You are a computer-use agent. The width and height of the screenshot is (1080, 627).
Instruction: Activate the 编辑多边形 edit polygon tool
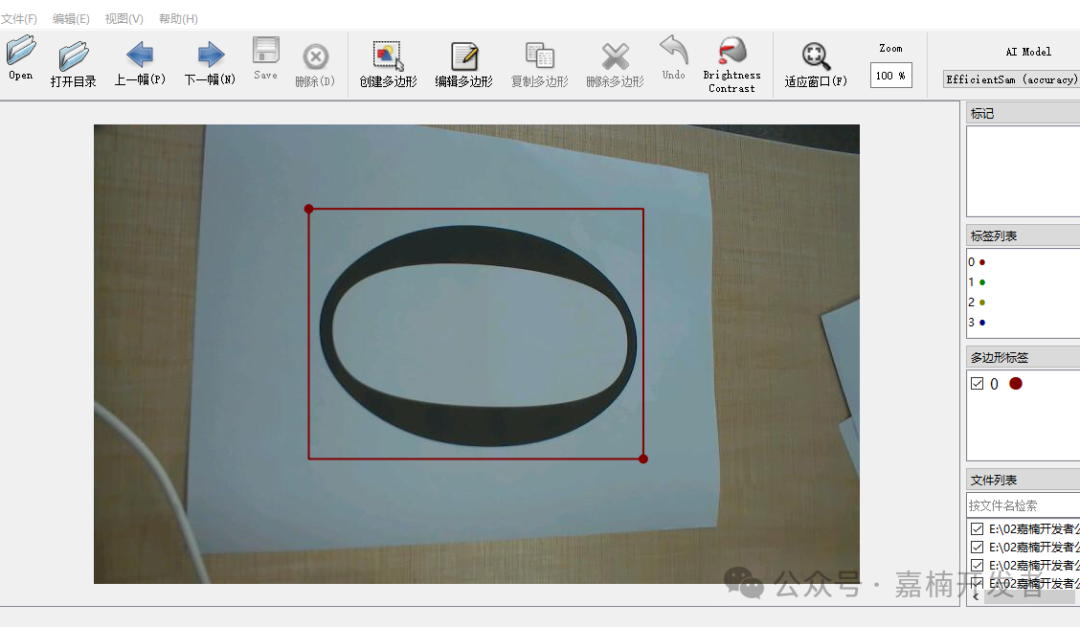click(x=463, y=64)
